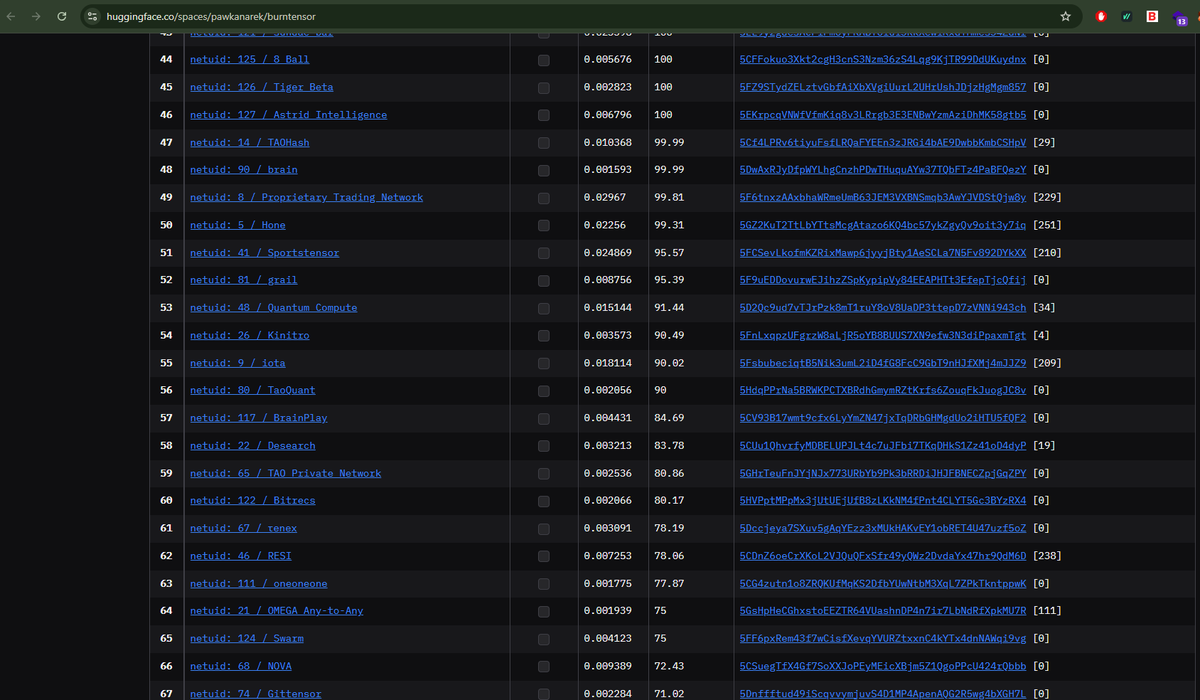The image size is (1200, 700).
Task: Go back to the previous page
Action: pyautogui.click(x=11, y=17)
